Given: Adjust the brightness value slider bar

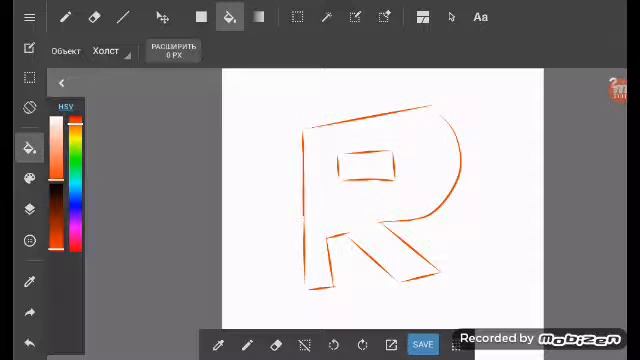Looking at the screenshot, I should click(x=56, y=216).
